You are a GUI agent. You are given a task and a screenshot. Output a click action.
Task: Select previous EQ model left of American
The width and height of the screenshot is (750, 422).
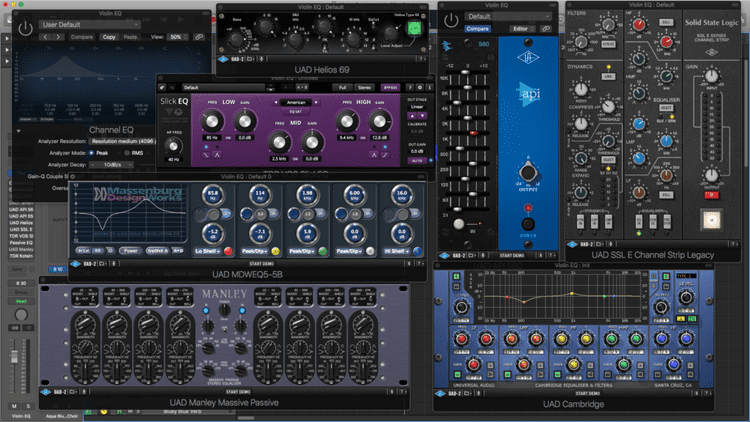point(276,102)
